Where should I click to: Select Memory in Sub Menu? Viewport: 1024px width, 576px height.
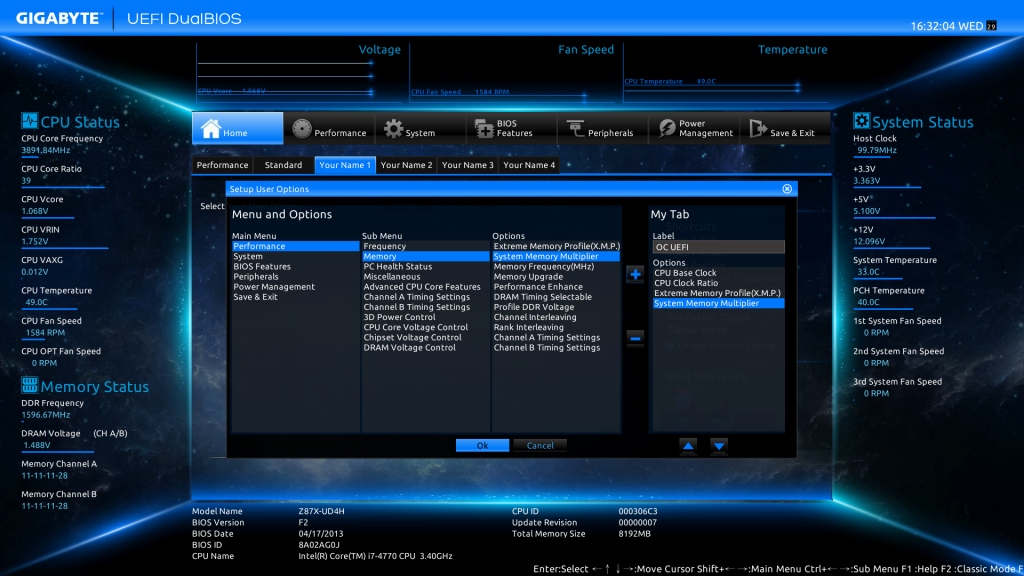coord(425,257)
